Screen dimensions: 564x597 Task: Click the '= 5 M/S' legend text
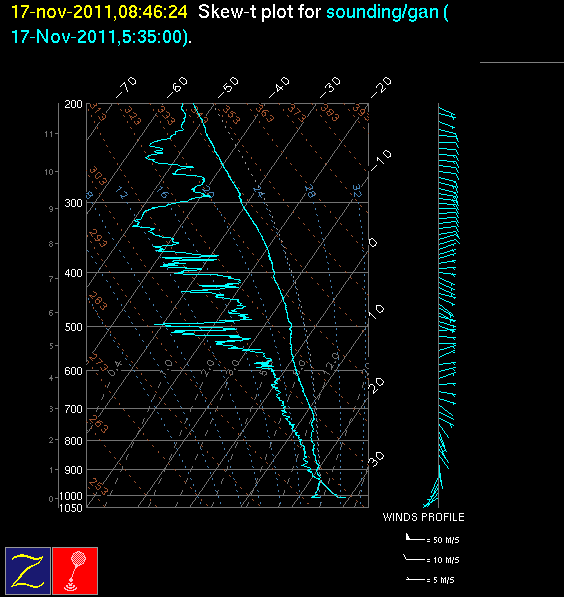(441, 580)
